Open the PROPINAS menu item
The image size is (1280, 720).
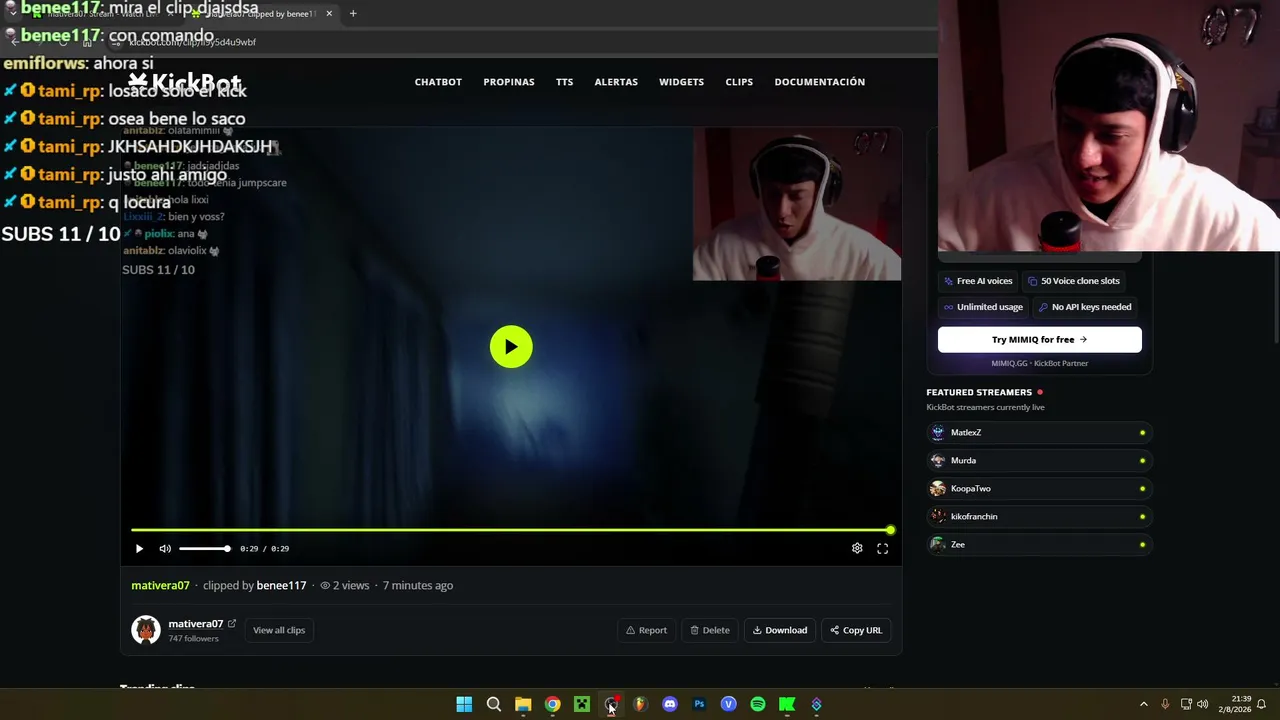point(509,82)
